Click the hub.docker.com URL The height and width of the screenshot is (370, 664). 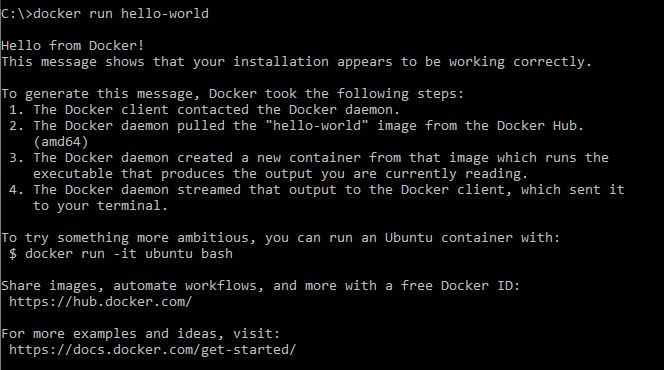(x=100, y=302)
